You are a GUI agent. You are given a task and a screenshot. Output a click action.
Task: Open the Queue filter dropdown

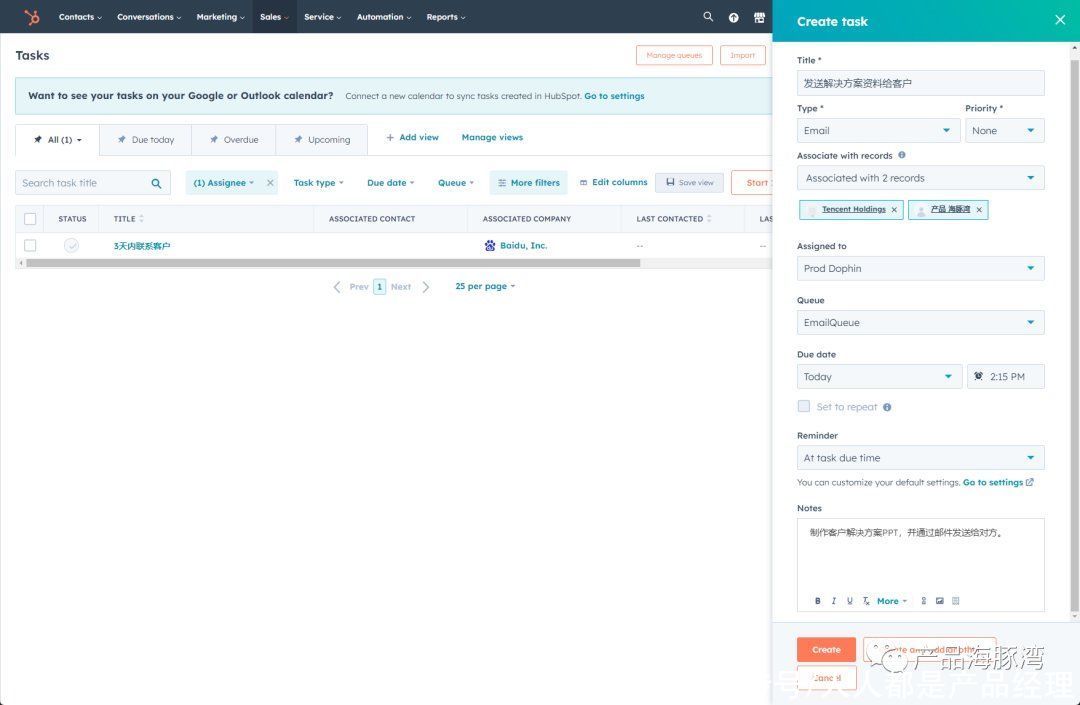click(x=456, y=182)
